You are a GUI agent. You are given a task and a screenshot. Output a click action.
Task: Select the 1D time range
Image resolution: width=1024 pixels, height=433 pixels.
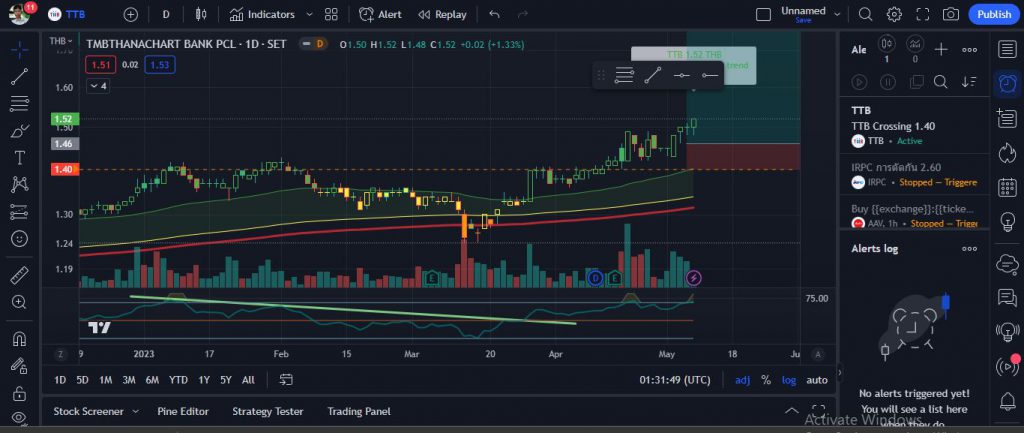point(60,379)
